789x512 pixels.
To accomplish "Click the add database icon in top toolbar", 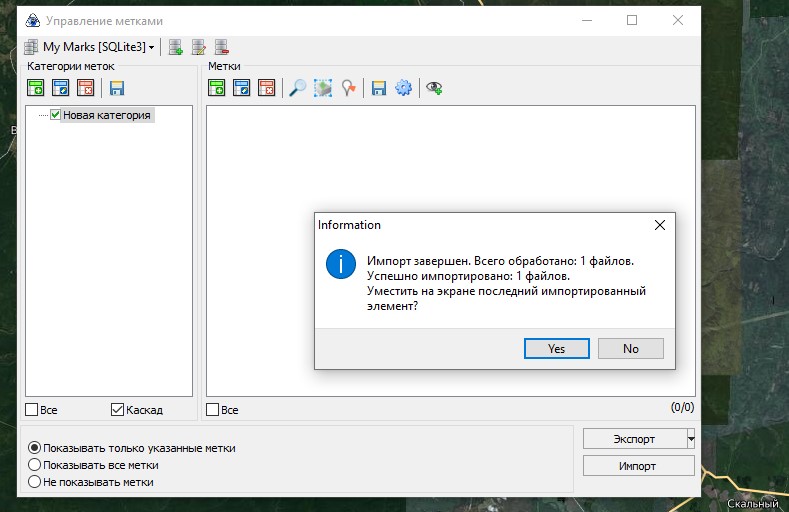I will pyautogui.click(x=176, y=47).
